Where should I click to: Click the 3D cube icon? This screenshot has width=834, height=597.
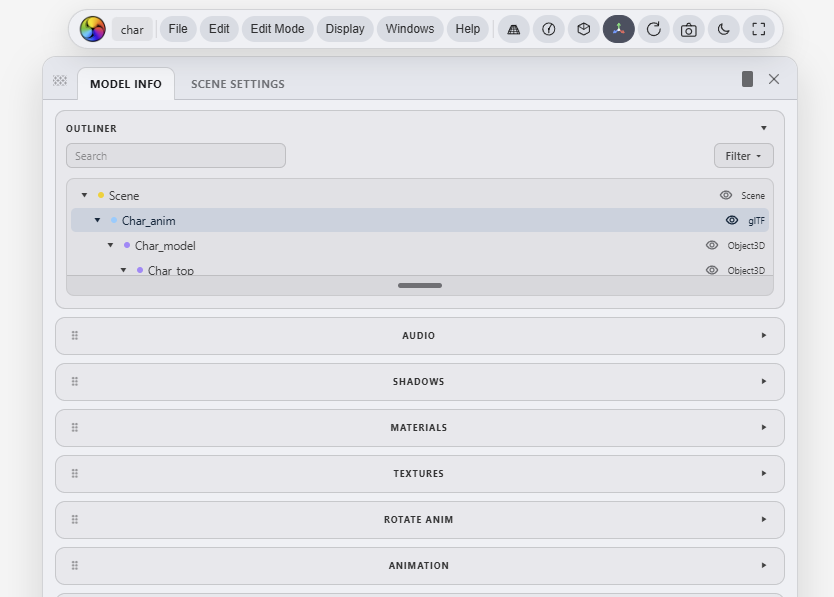click(583, 29)
